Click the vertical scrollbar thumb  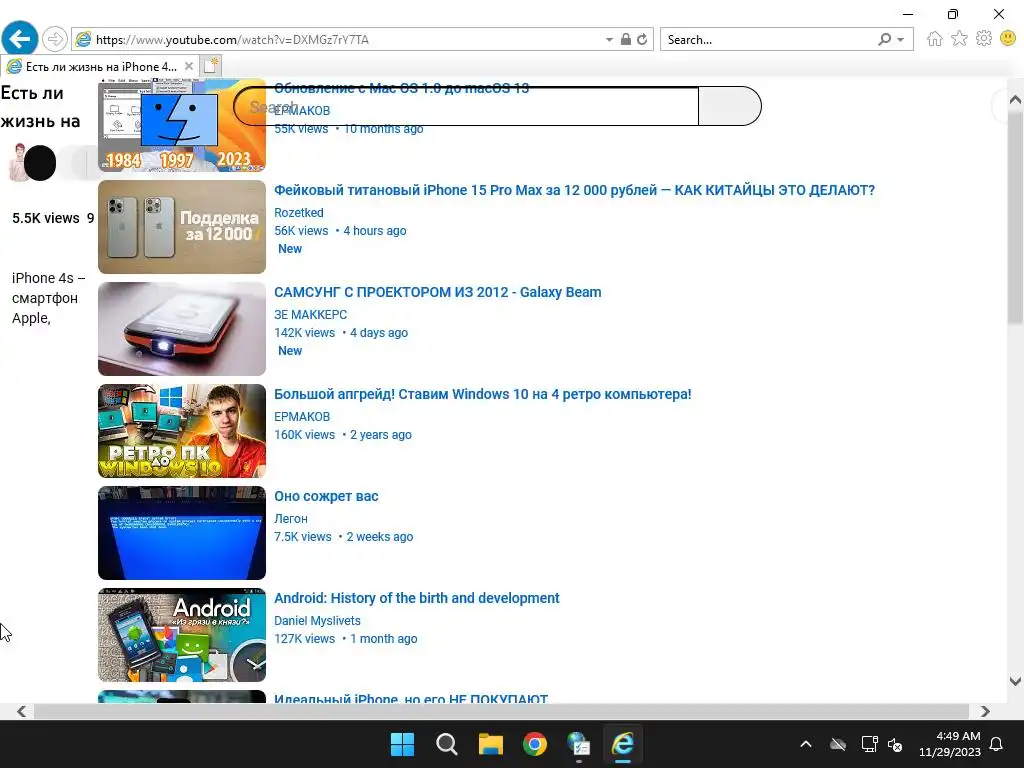(x=1015, y=217)
